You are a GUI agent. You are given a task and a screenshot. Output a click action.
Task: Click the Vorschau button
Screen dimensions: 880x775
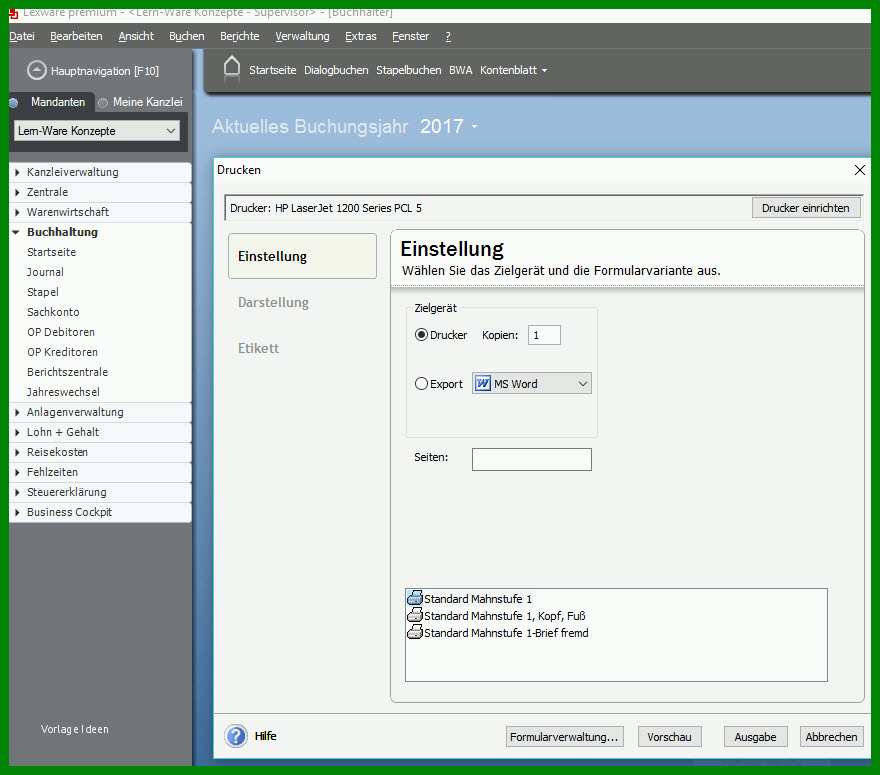(670, 737)
